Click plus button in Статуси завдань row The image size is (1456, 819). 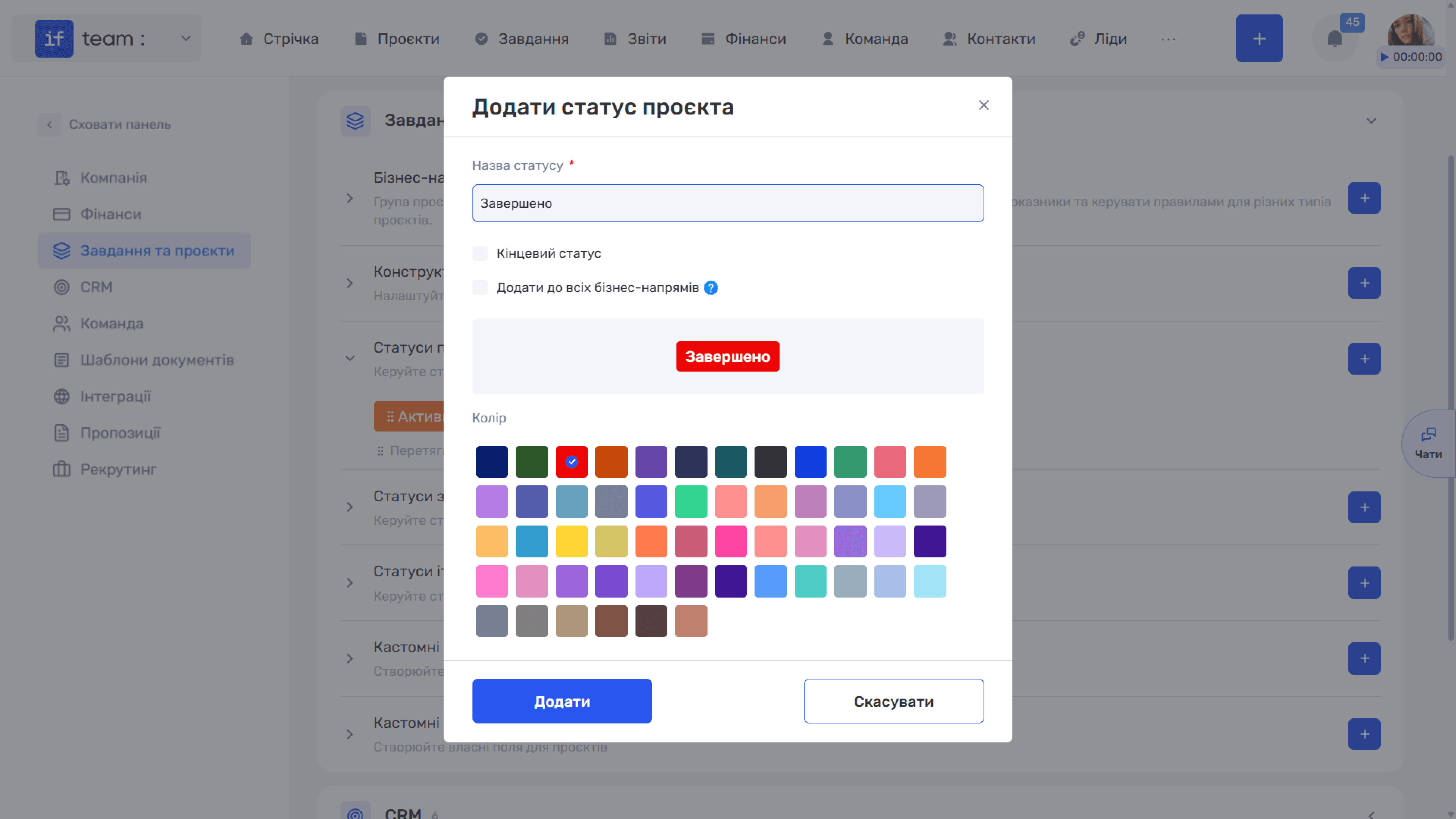click(x=1364, y=507)
